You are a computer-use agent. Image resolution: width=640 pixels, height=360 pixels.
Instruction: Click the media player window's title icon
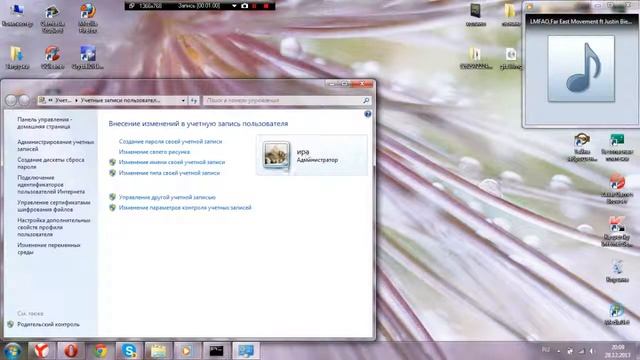click(x=530, y=6)
